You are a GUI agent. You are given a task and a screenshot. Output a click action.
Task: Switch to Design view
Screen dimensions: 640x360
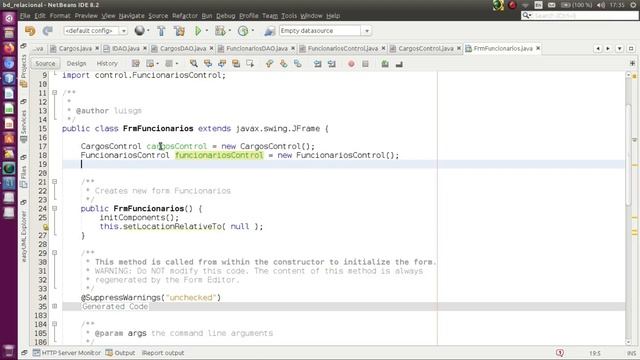[76, 64]
